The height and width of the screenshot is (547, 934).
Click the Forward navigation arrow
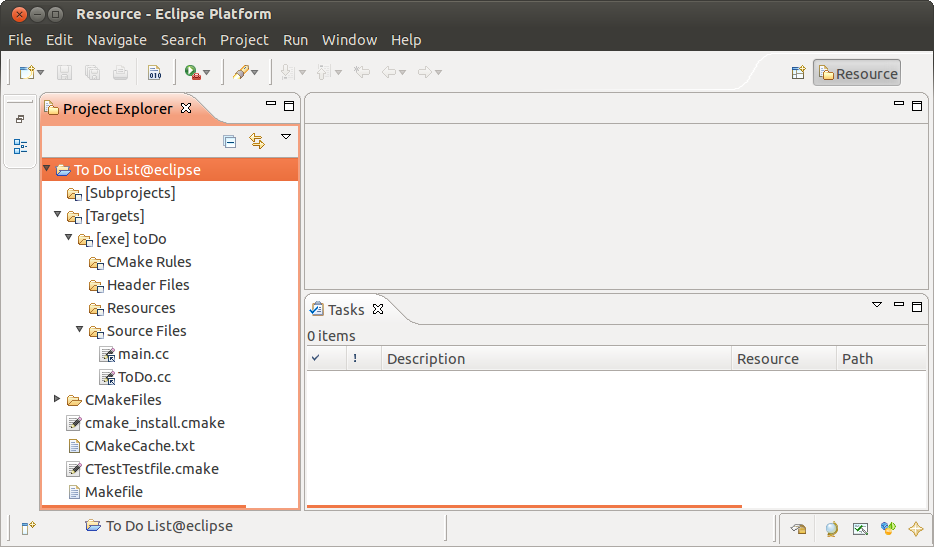pyautogui.click(x=425, y=73)
